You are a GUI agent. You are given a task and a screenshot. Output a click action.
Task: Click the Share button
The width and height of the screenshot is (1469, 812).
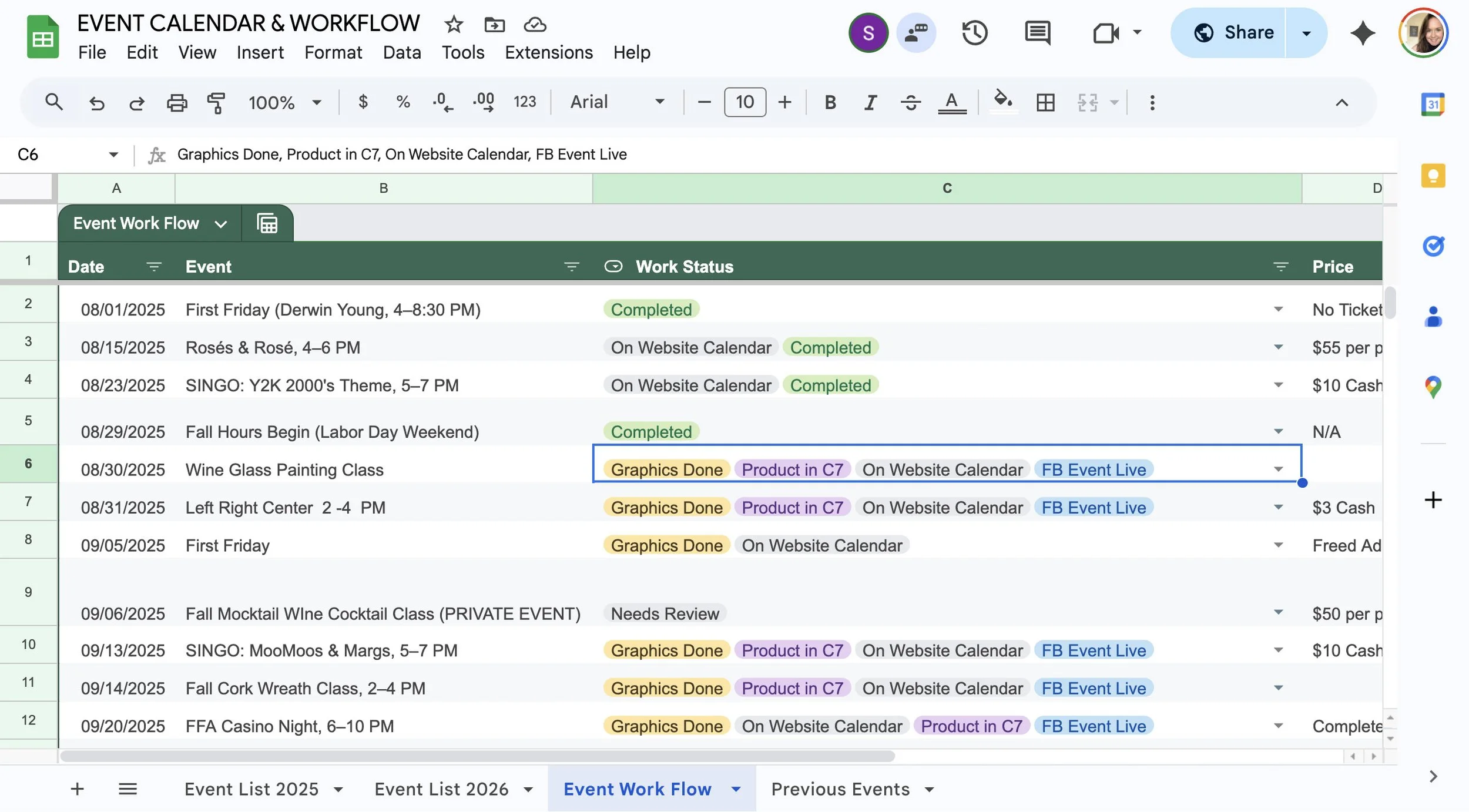(1233, 32)
